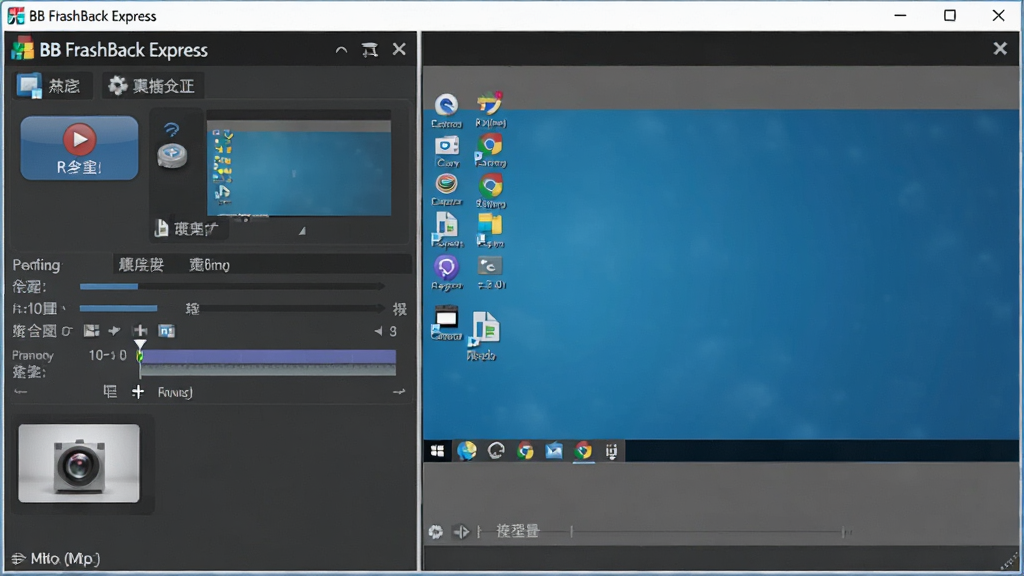
Task: Click the left arrow under the timeline
Action: point(21,392)
